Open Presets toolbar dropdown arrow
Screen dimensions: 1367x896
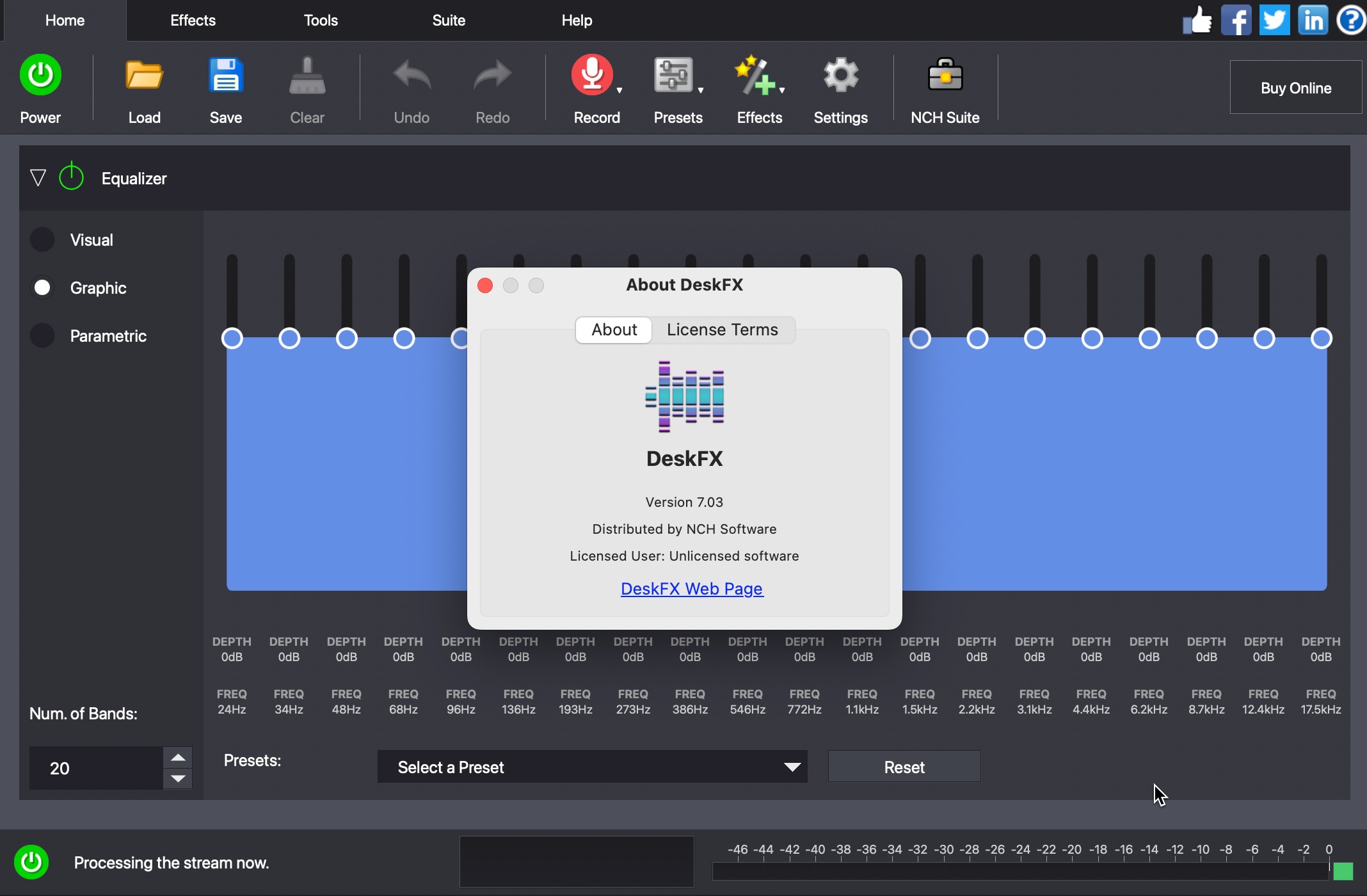(x=701, y=90)
